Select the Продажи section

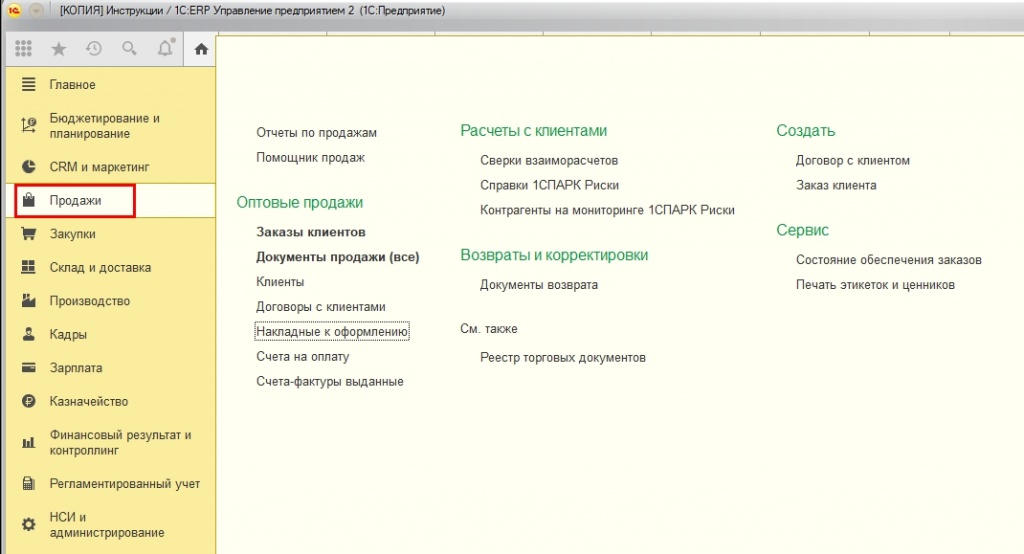click(75, 201)
